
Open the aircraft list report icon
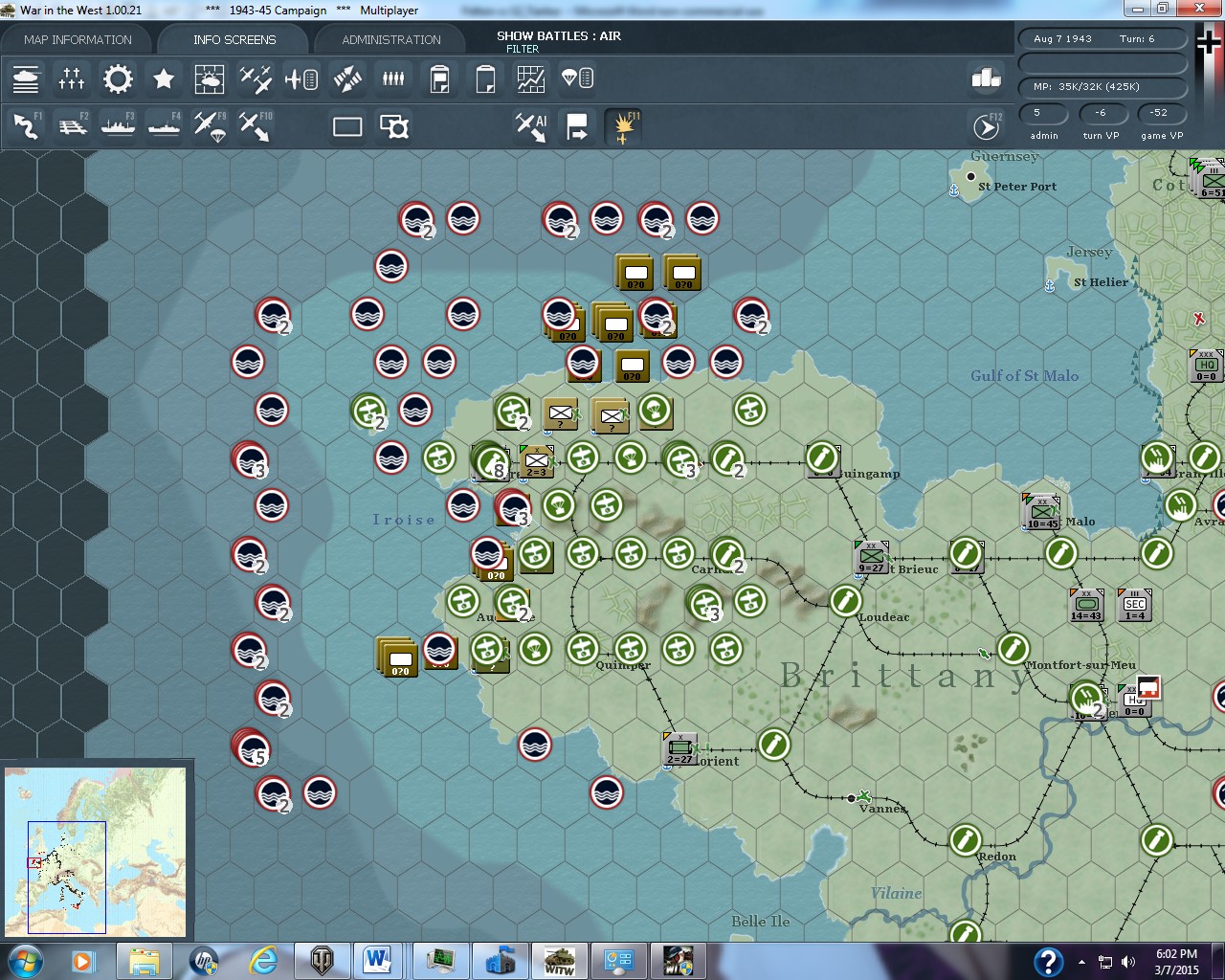coord(301,78)
